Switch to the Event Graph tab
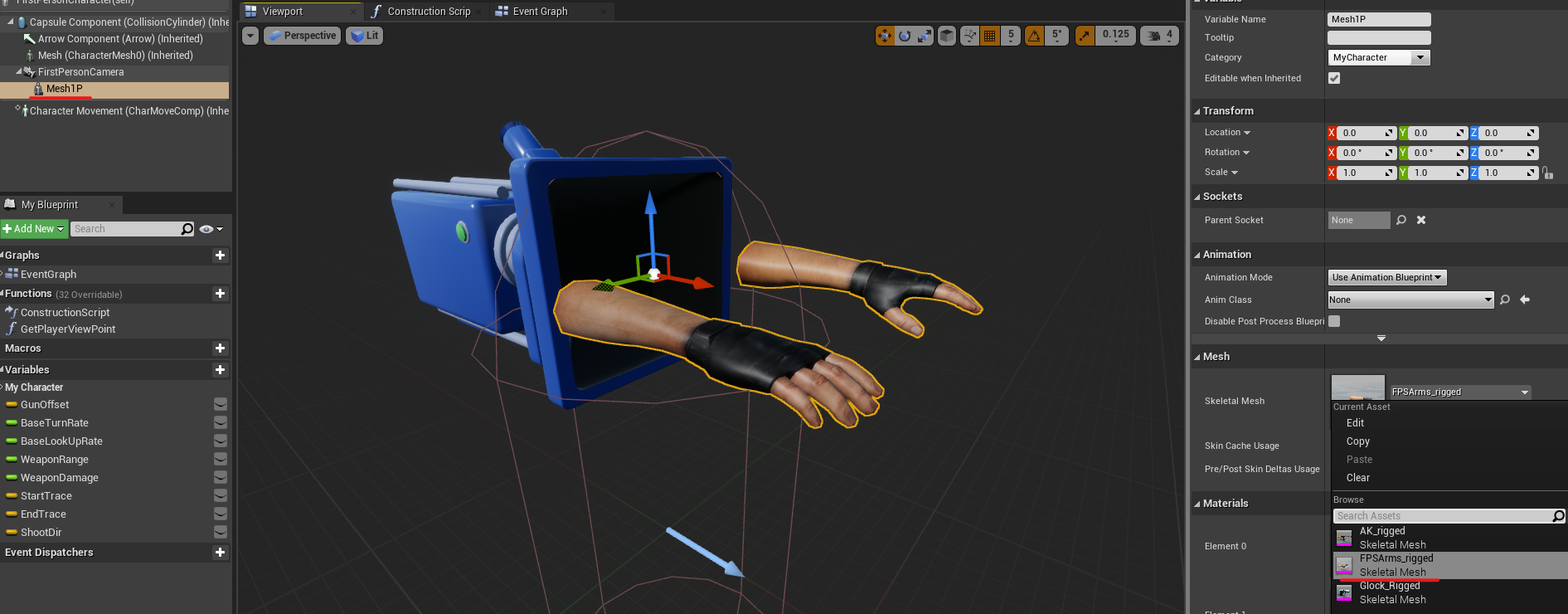 click(540, 12)
